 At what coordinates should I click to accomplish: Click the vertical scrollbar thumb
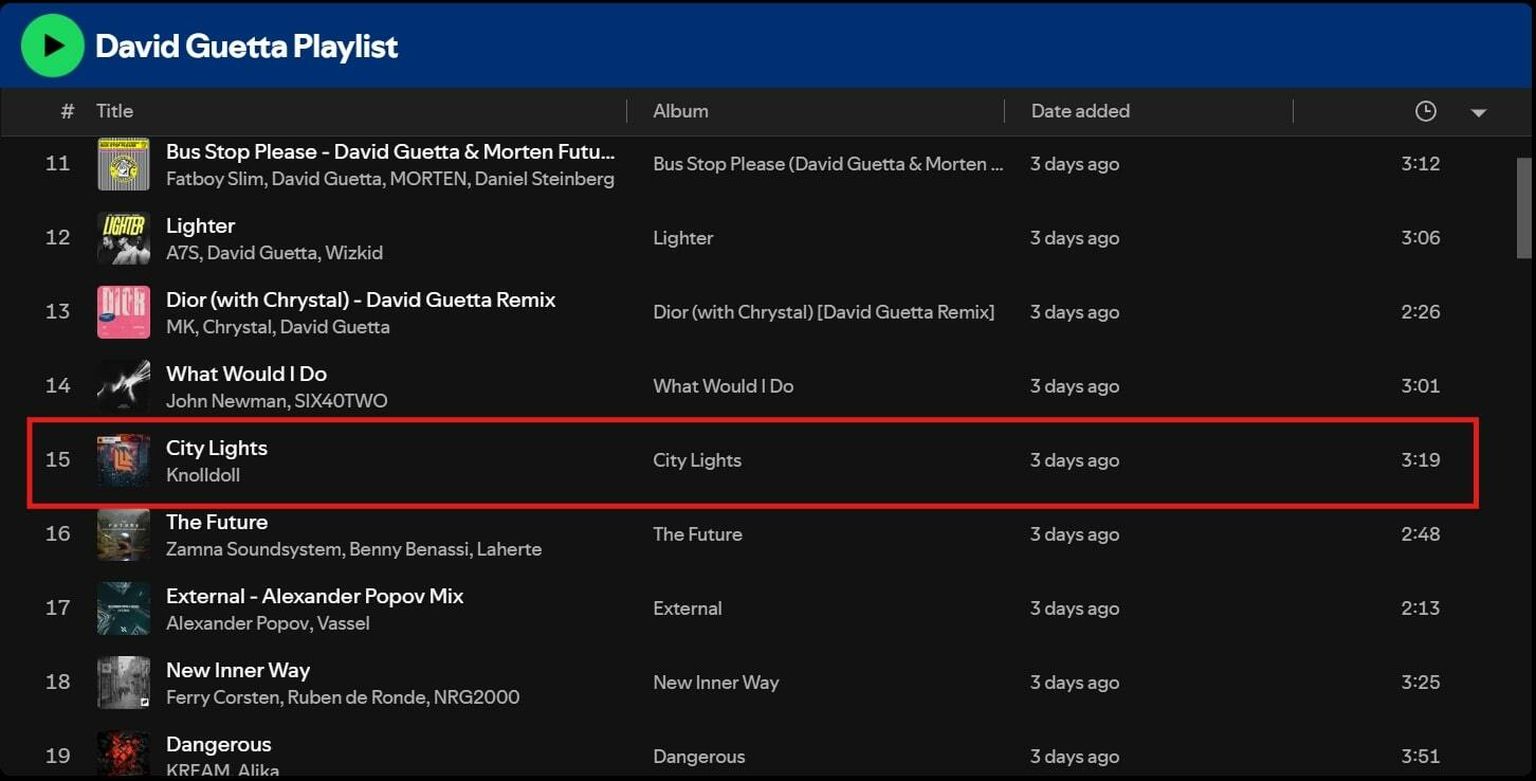1523,208
